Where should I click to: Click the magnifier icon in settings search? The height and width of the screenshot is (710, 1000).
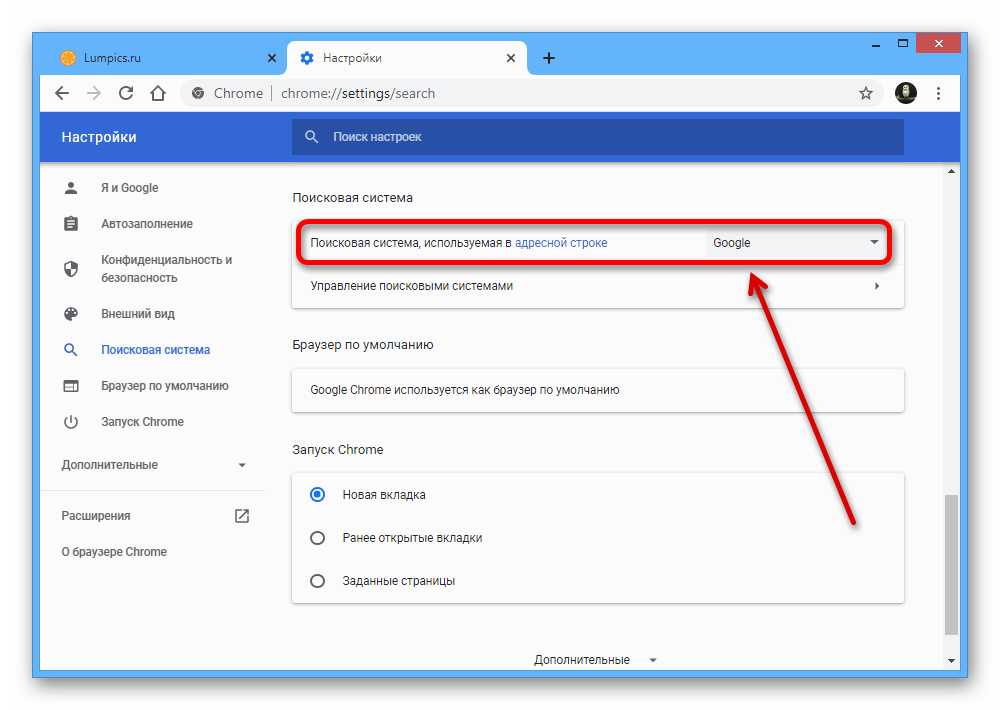click(311, 137)
